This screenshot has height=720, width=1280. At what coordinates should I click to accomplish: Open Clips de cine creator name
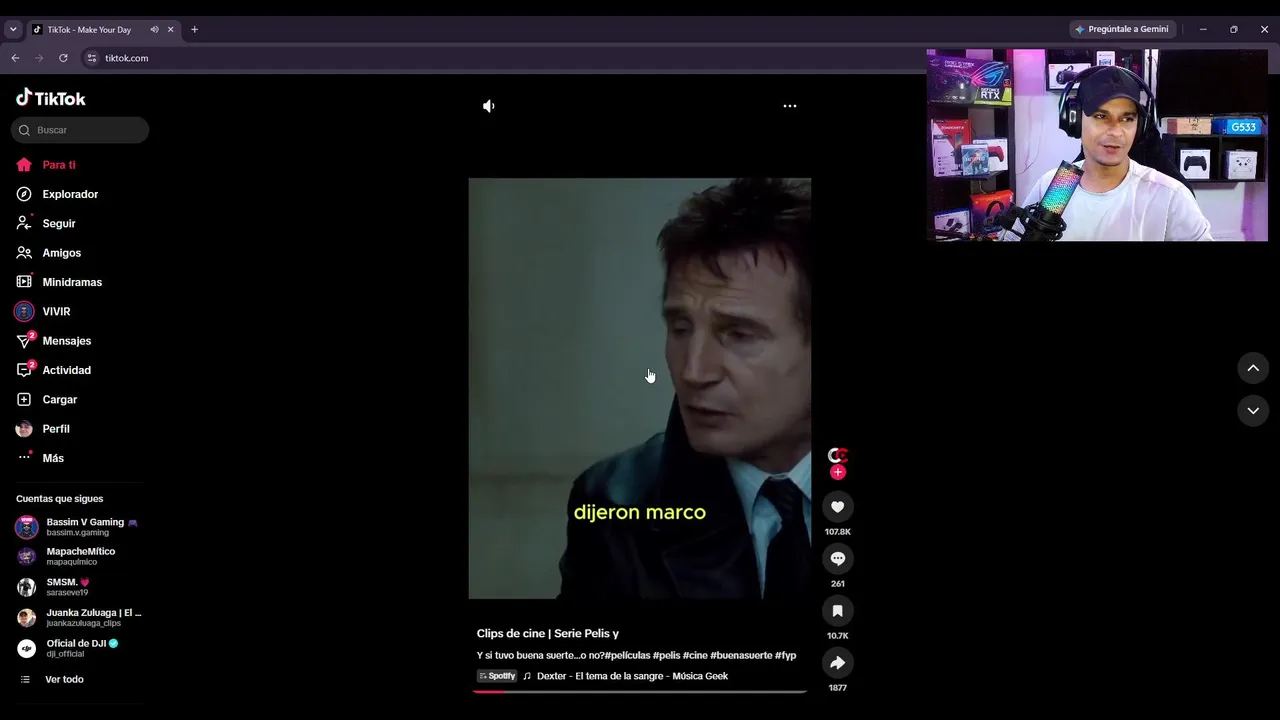click(548, 634)
